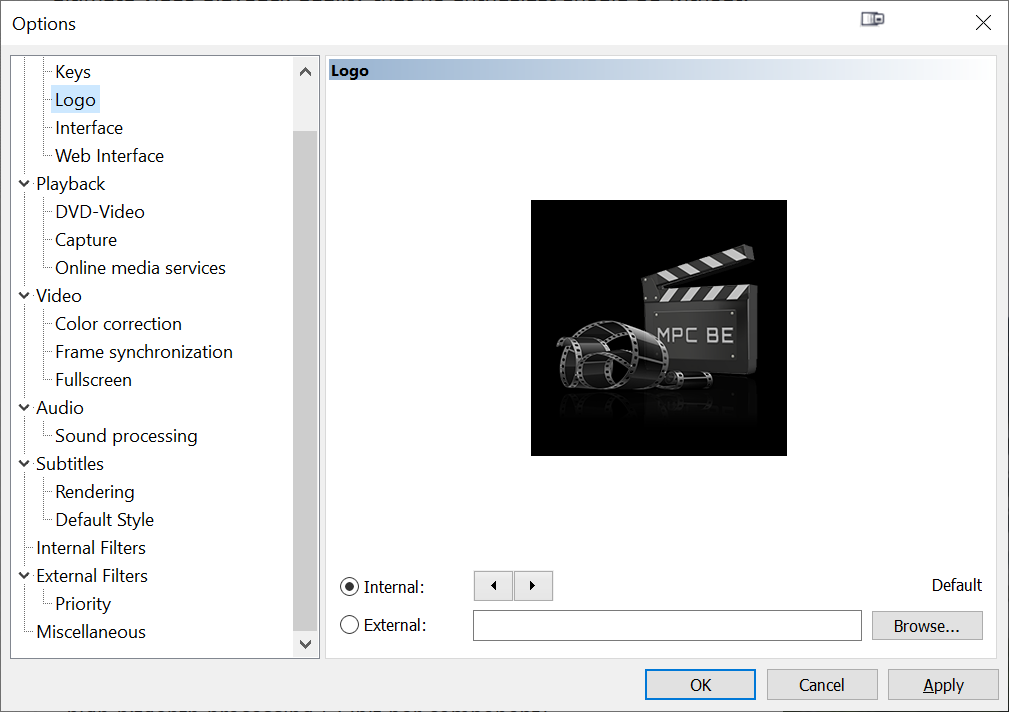Click the OK button
Image resolution: width=1009 pixels, height=712 pixels.
point(700,684)
